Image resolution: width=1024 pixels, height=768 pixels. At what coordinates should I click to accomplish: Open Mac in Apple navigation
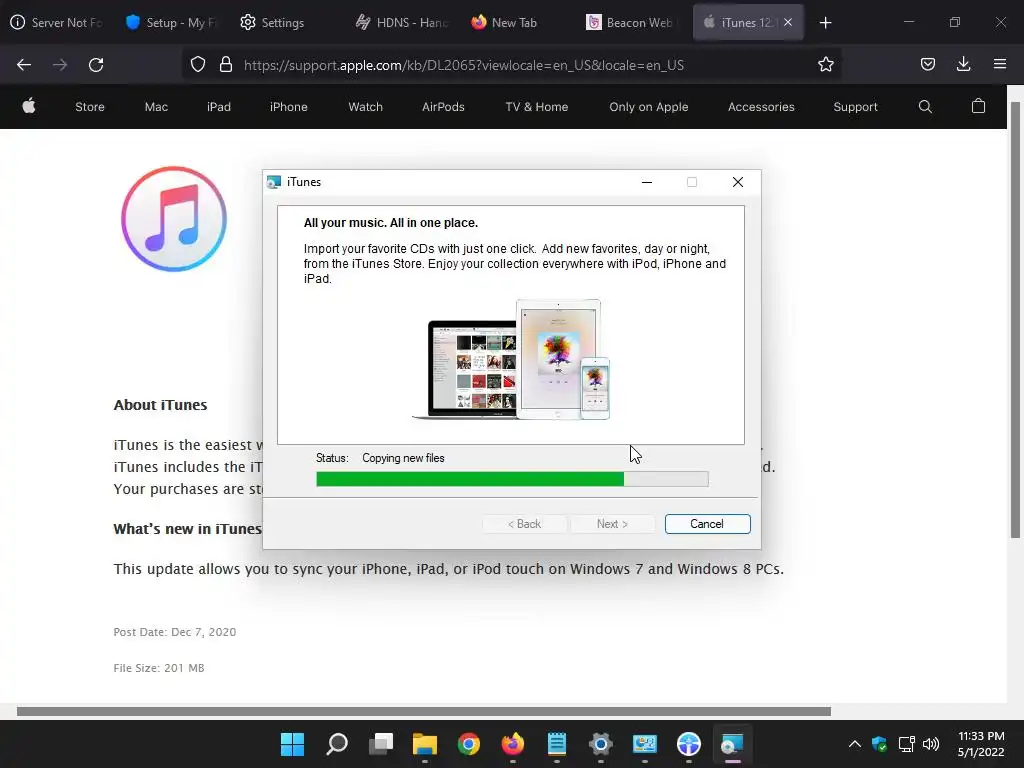click(156, 107)
